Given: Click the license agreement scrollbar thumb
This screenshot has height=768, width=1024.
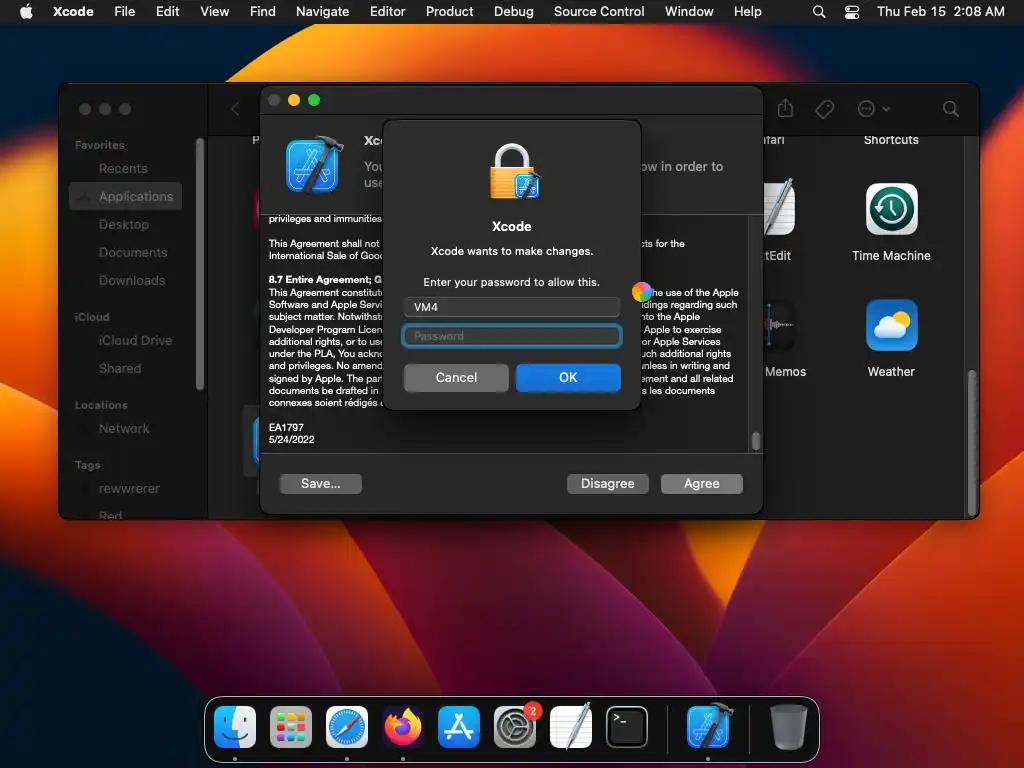Looking at the screenshot, I should tap(756, 441).
